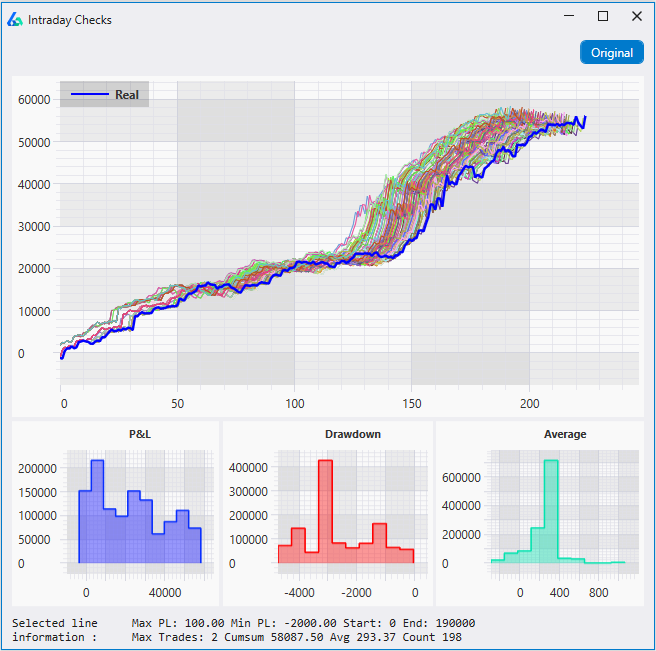Toggle the Real legend entry
Screen dimensions: 656x651
pos(126,95)
